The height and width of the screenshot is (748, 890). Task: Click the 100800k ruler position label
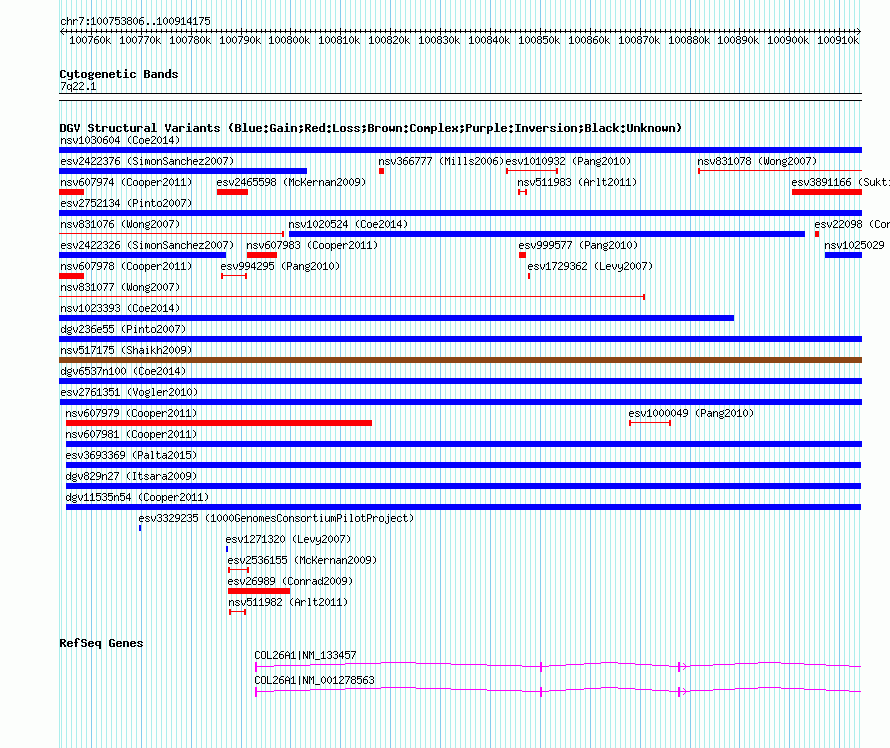288,41
